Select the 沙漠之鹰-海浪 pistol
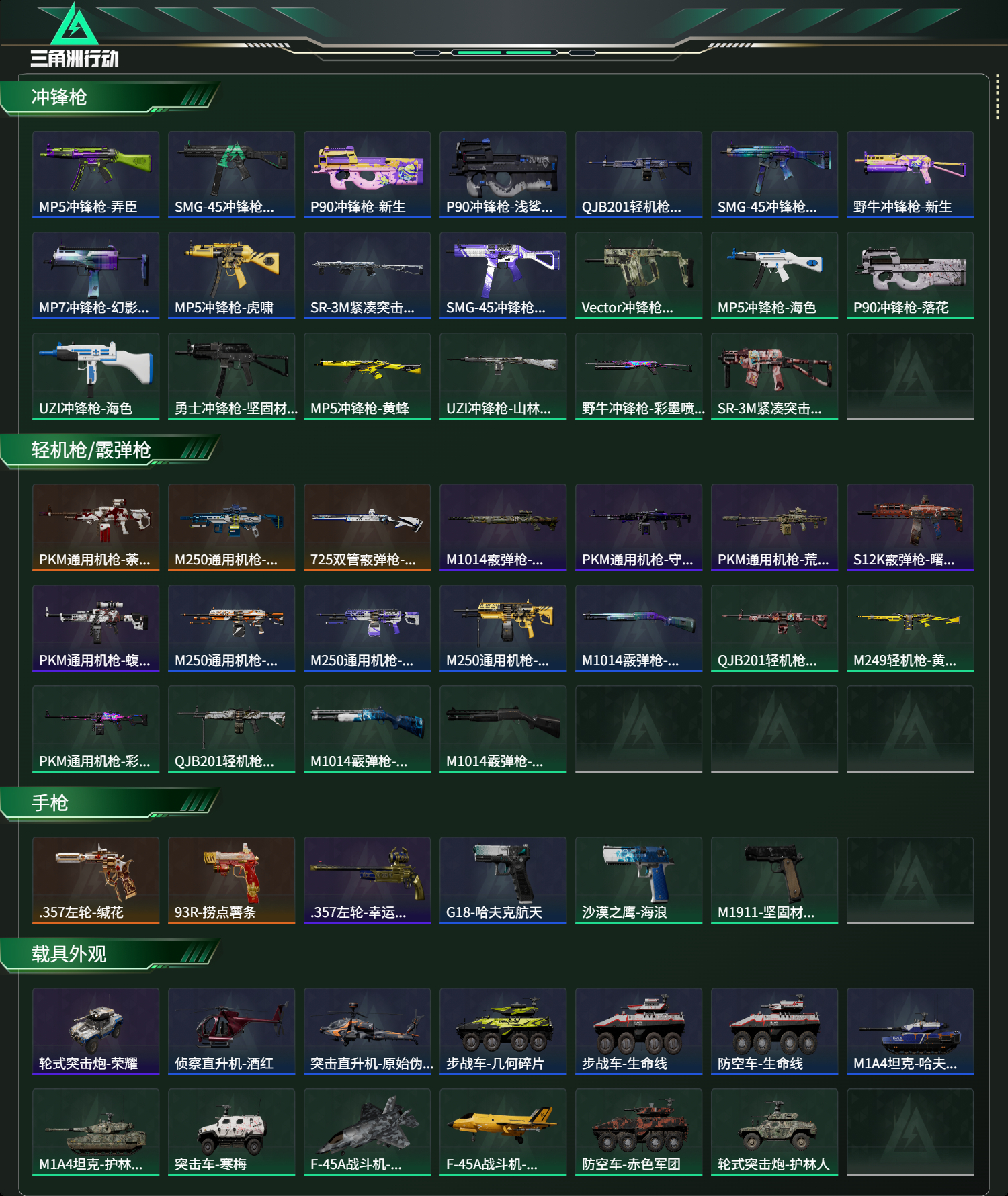Image resolution: width=1008 pixels, height=1196 pixels. (639, 880)
